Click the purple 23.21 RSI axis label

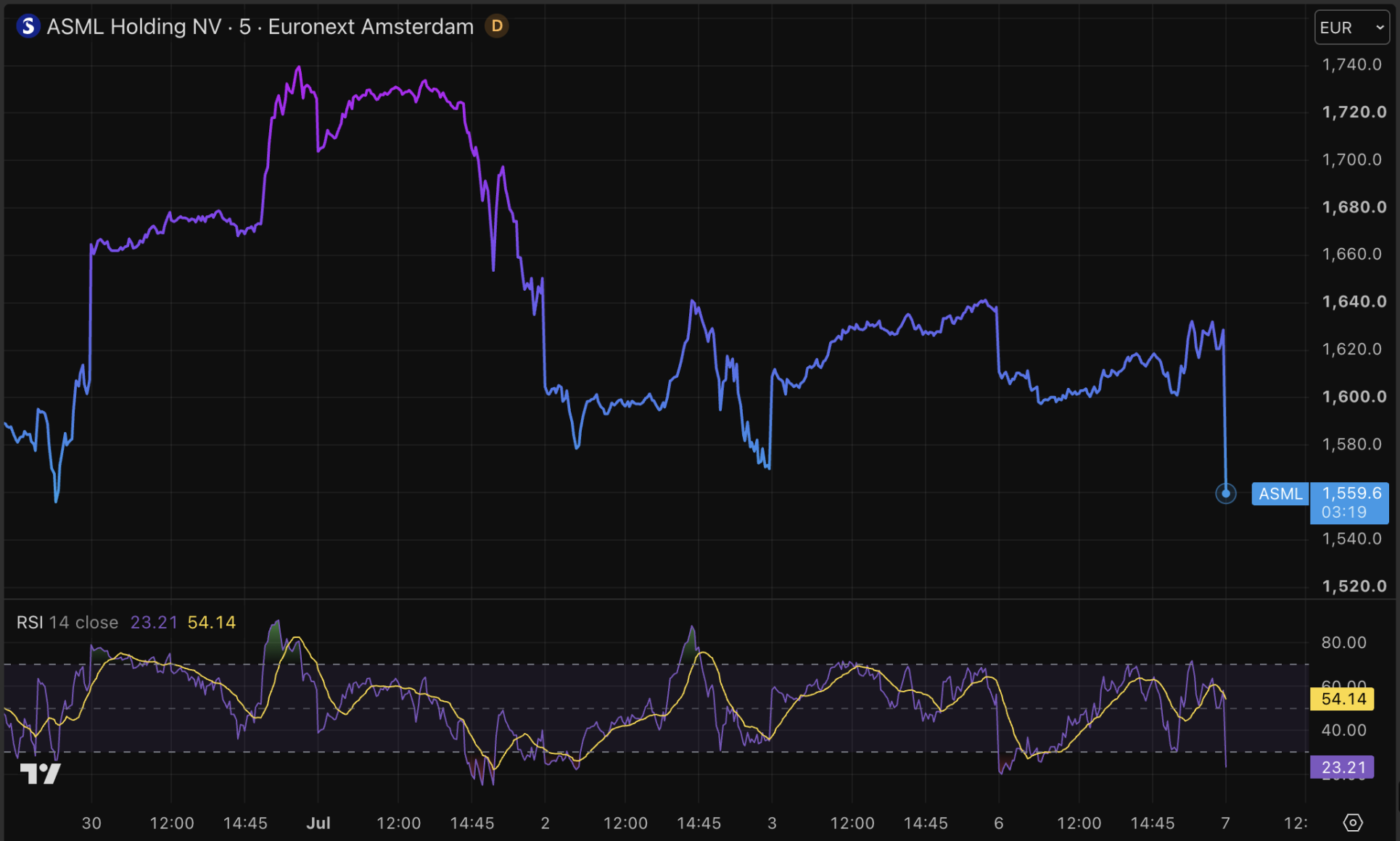click(x=1343, y=767)
